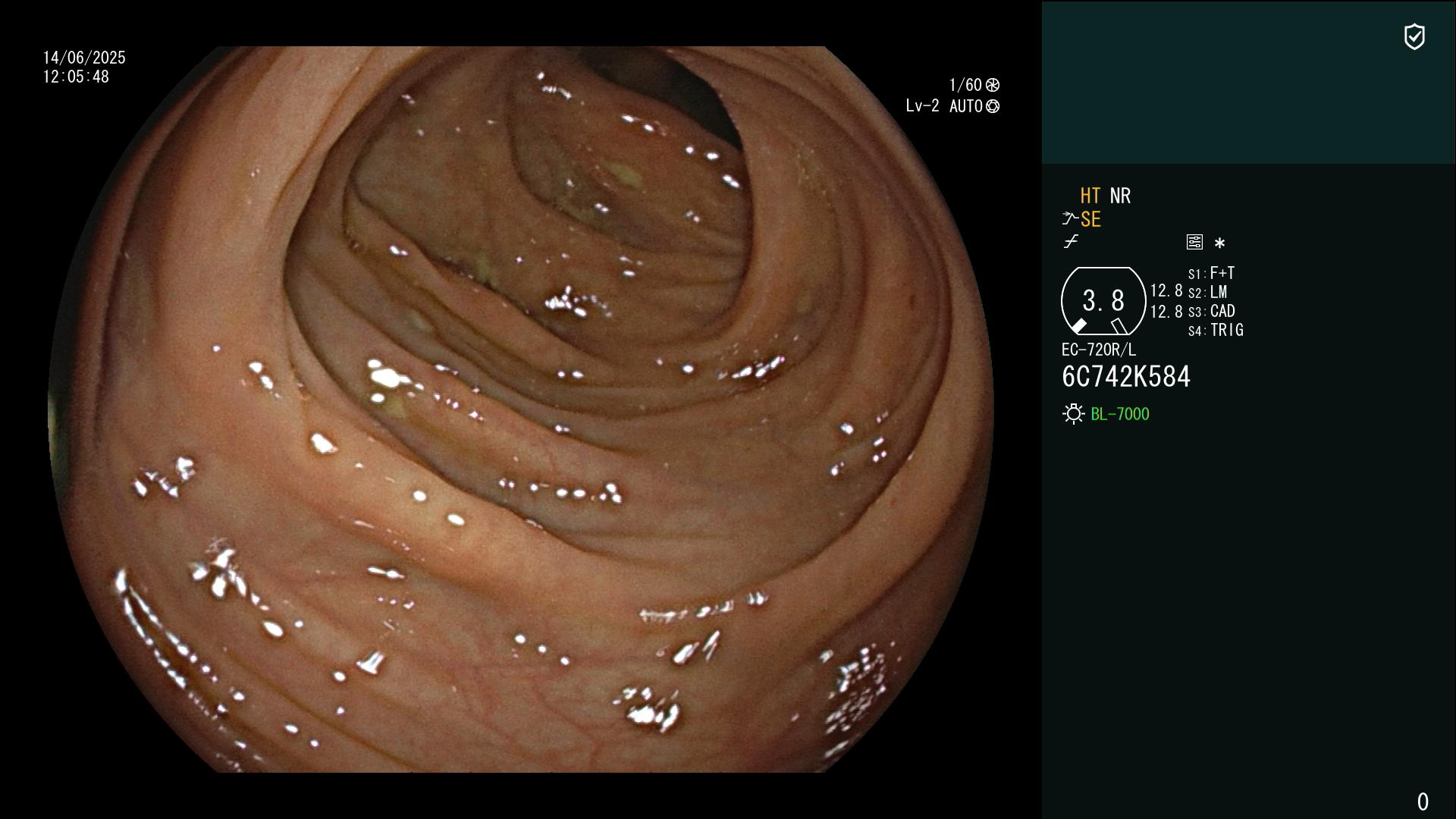Click the shutter speed icon next to 1/60
Viewport: 1456px width, 819px height.
(993, 85)
